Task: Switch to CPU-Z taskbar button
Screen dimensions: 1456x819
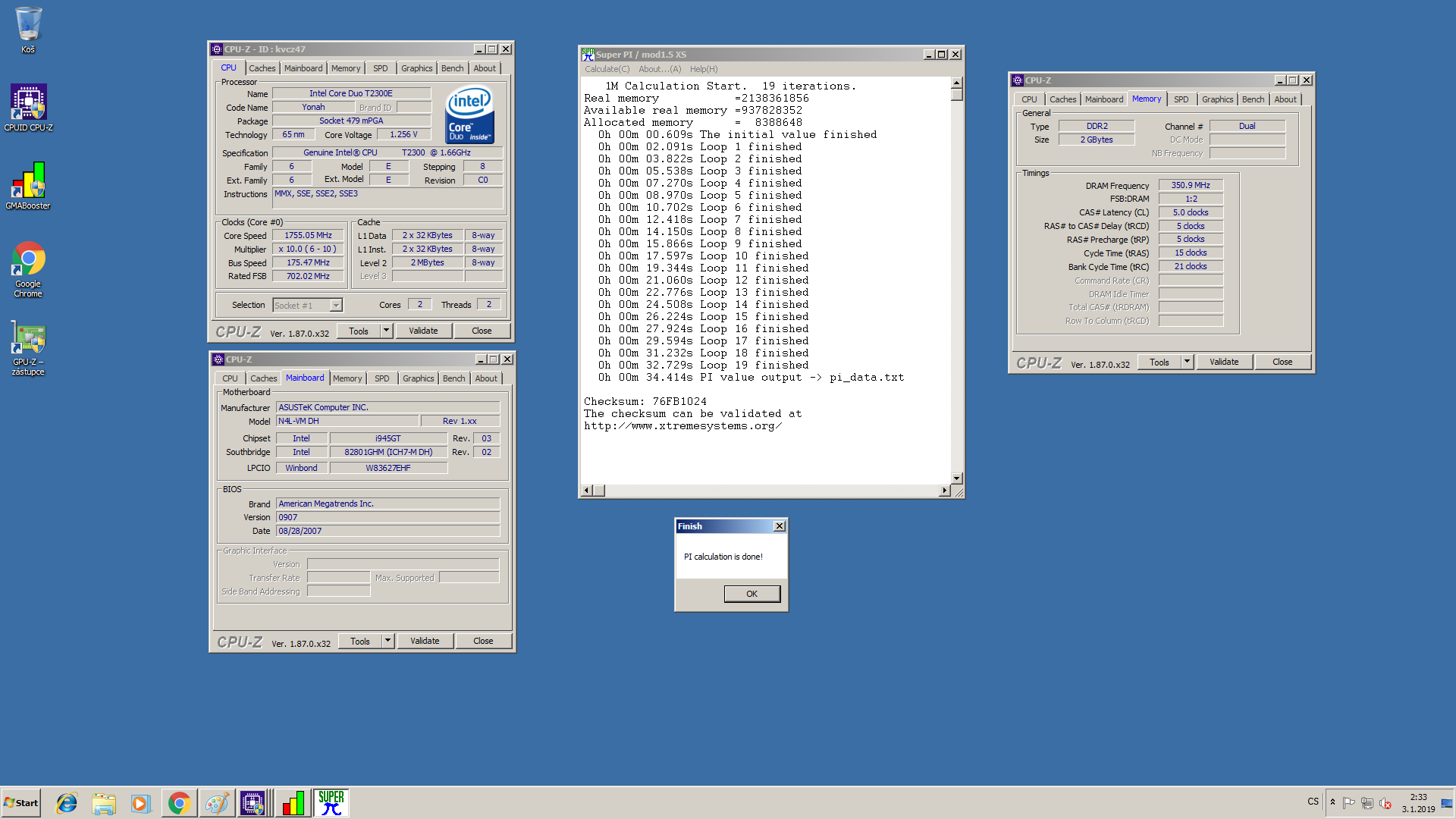Action: tap(254, 803)
